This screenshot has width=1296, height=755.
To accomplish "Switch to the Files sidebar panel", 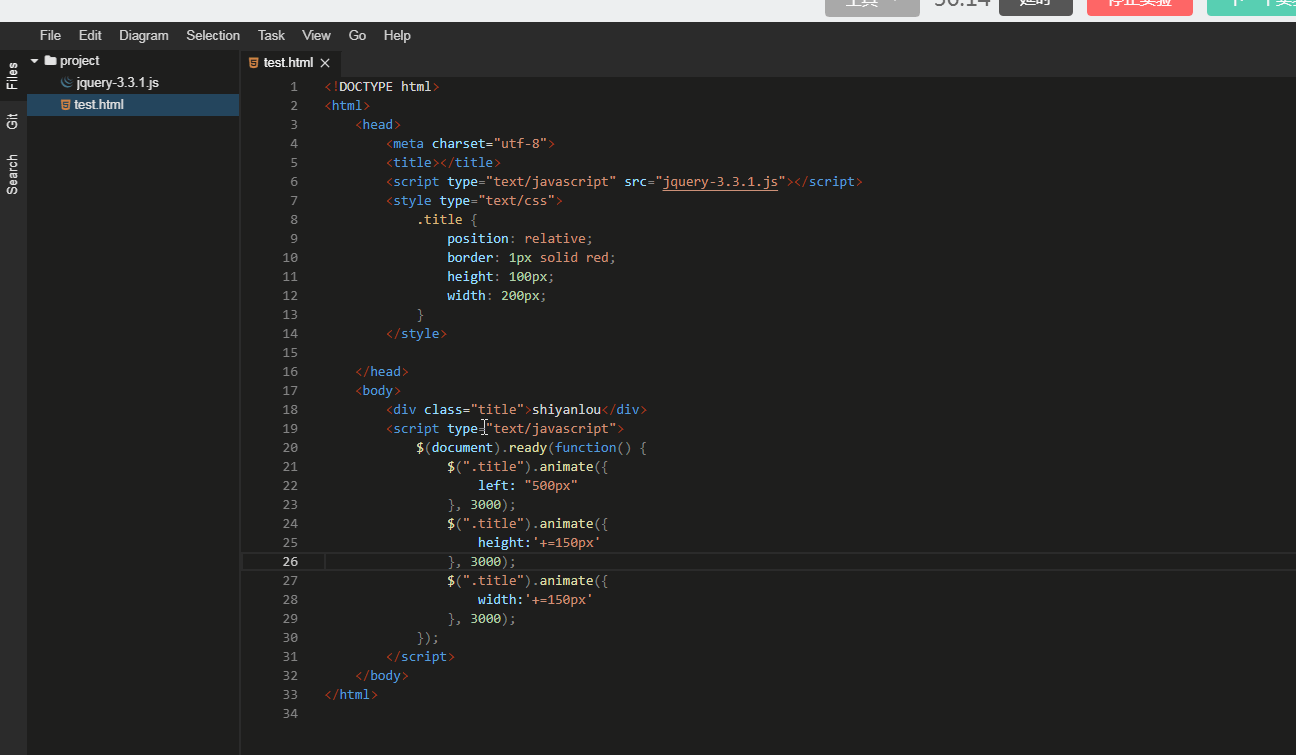I will click(13, 75).
